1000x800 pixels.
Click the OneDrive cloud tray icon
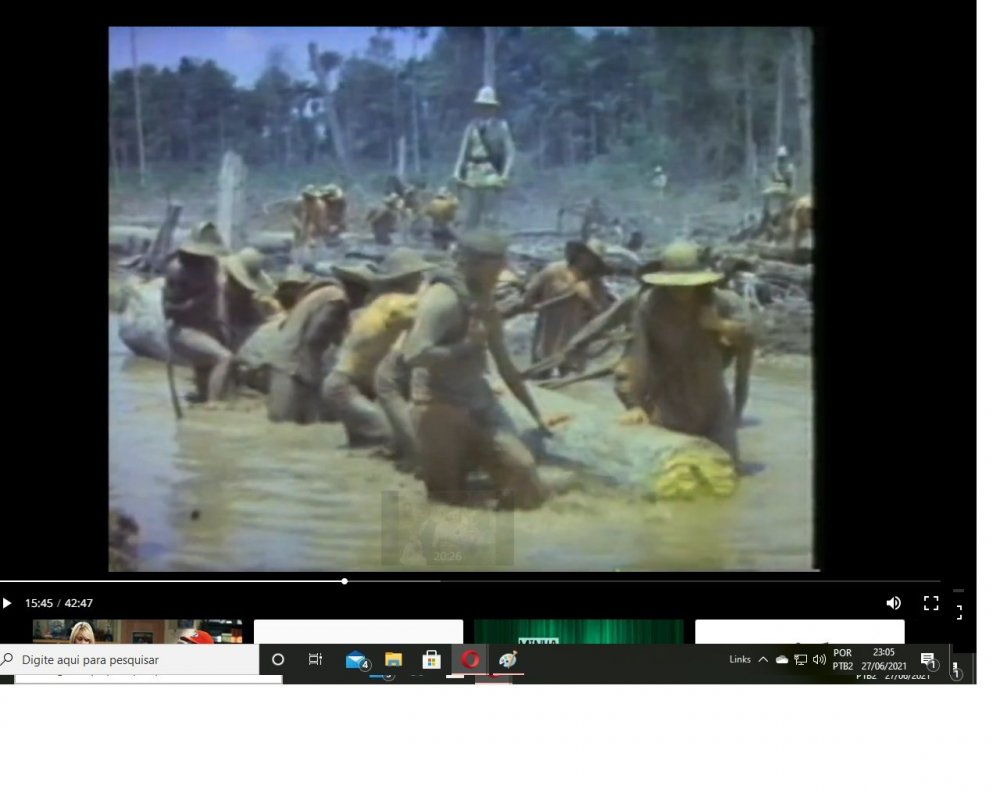(x=782, y=660)
